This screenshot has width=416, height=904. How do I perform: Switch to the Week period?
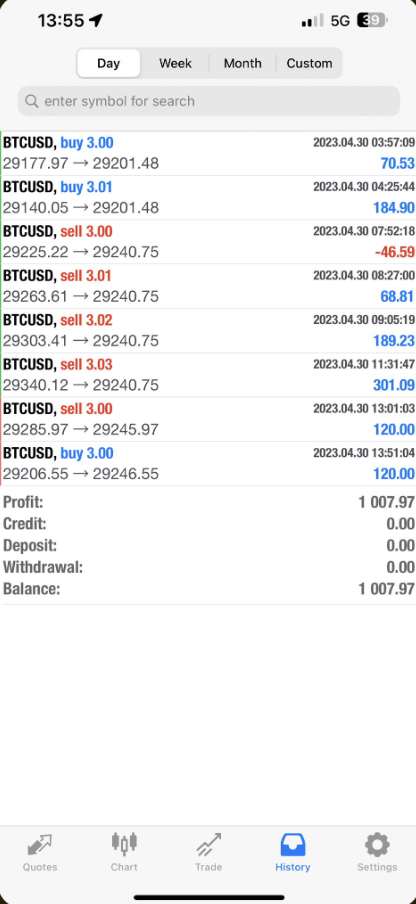tap(175, 63)
